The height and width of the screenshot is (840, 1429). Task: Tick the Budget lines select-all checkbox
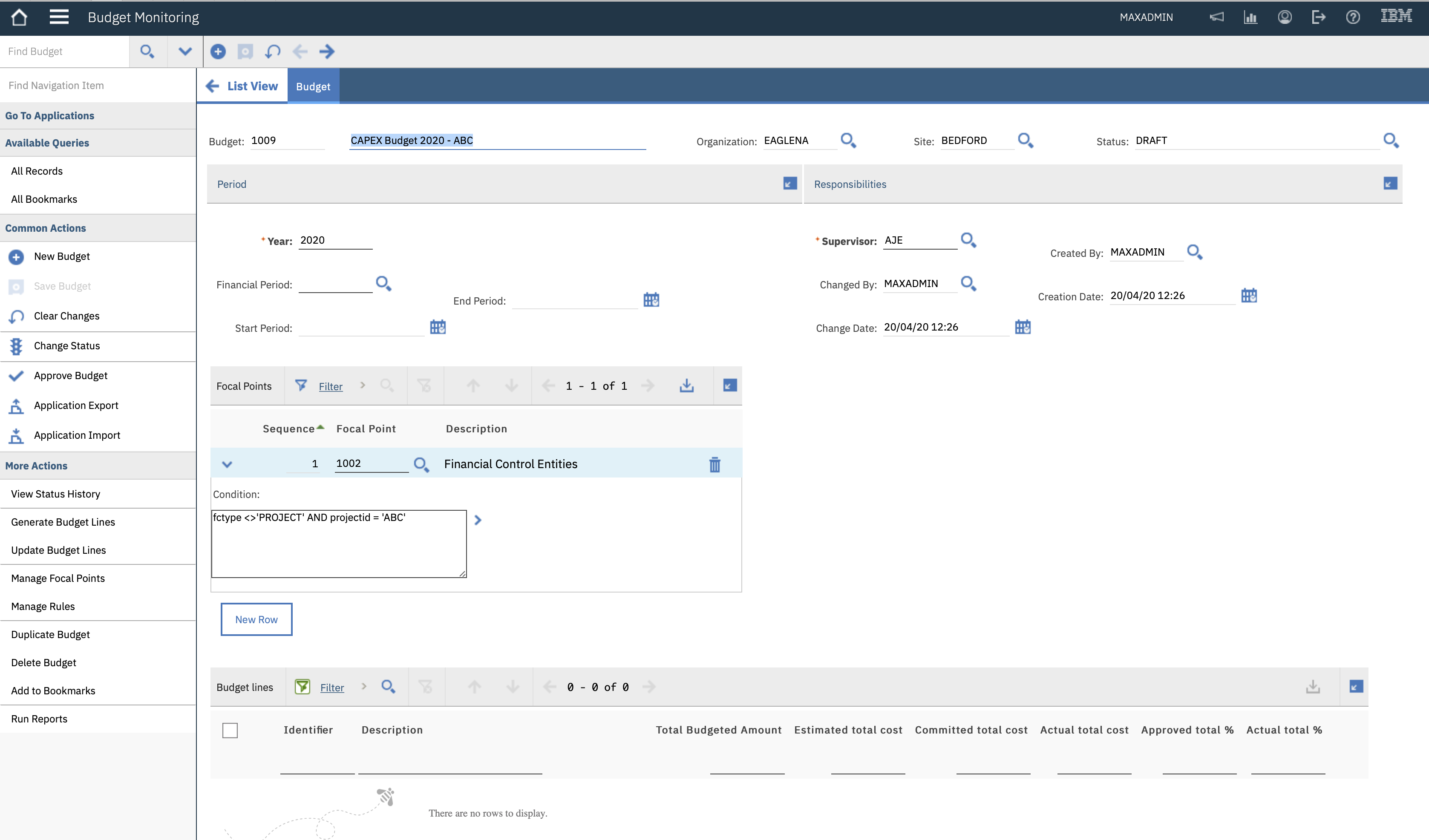pyautogui.click(x=230, y=730)
